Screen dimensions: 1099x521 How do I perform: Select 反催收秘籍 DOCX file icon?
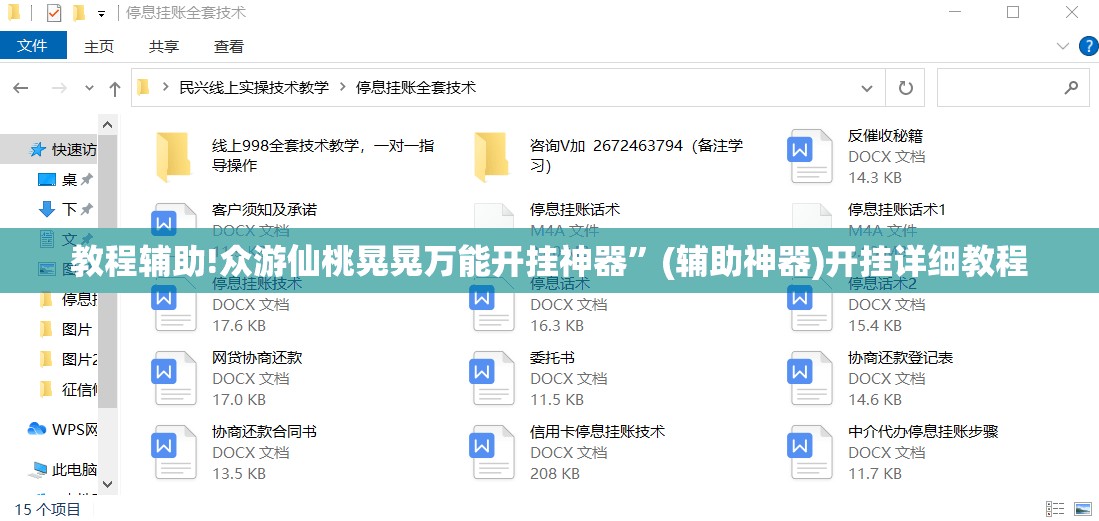[811, 156]
